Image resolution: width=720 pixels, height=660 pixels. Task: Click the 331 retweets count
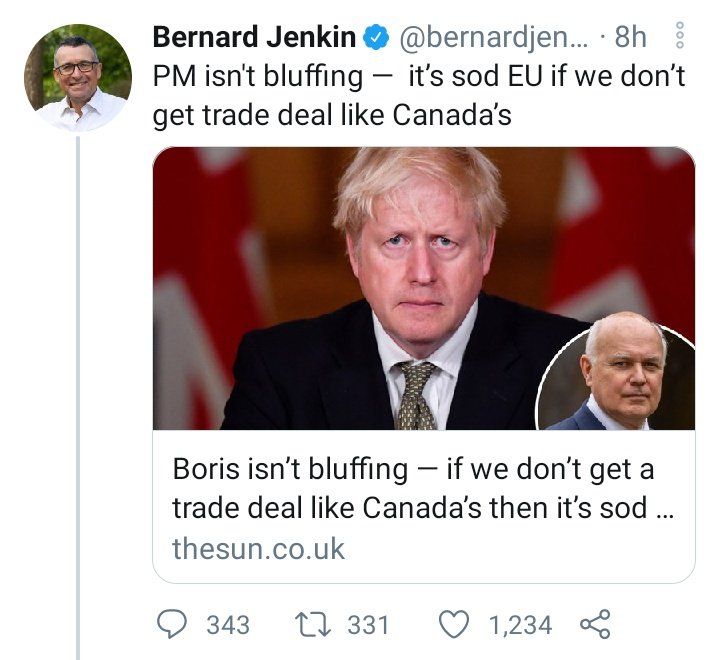[x=368, y=625]
